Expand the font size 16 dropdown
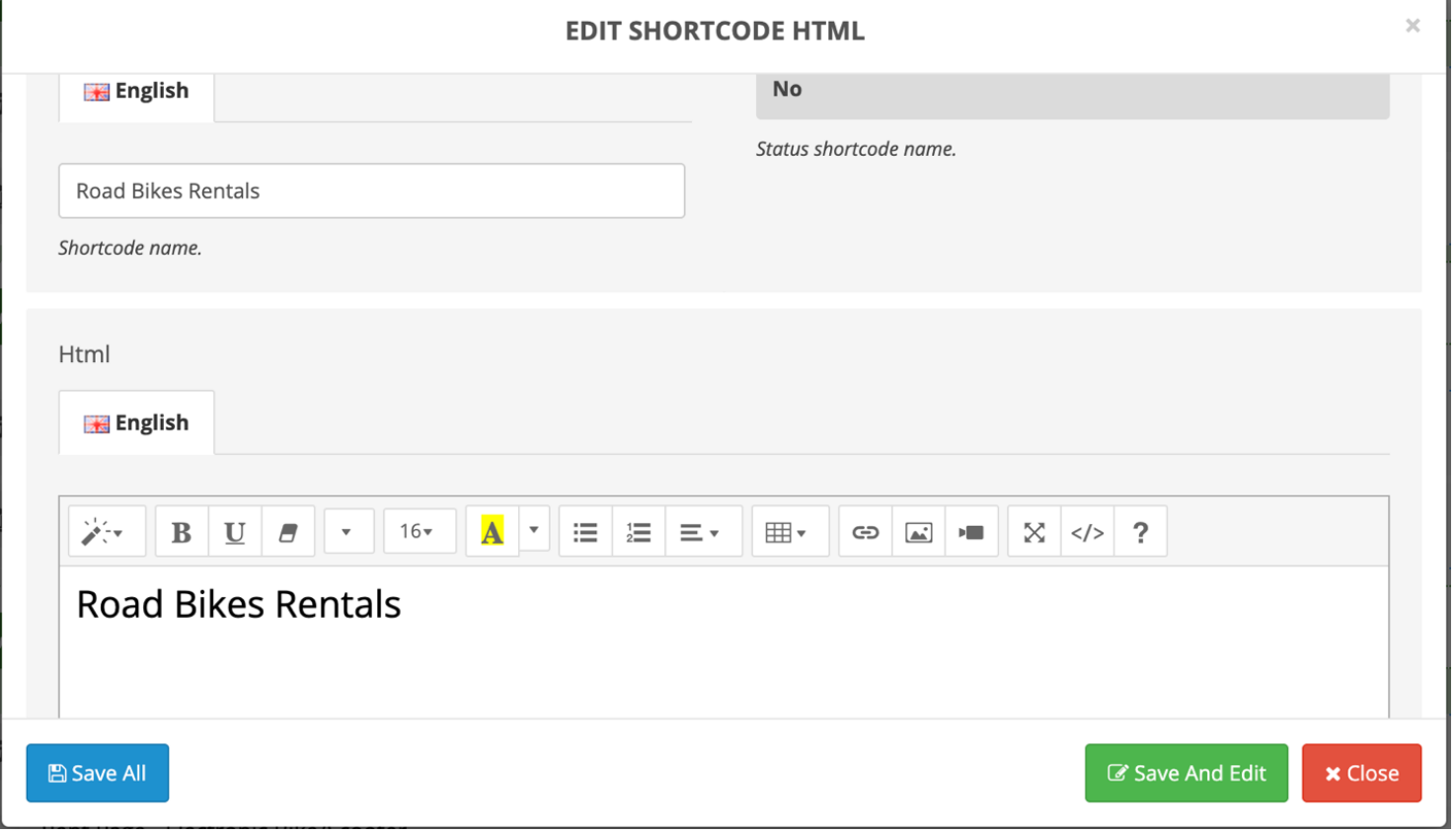Viewport: 1456px width, 834px height. tap(419, 533)
